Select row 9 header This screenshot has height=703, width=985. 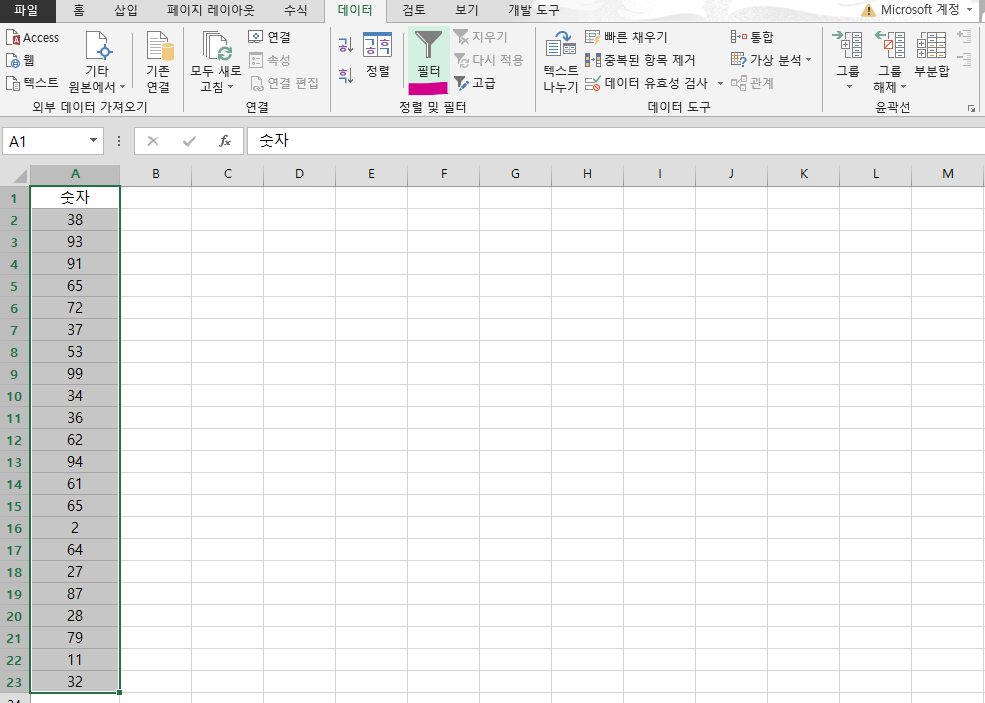coord(14,374)
